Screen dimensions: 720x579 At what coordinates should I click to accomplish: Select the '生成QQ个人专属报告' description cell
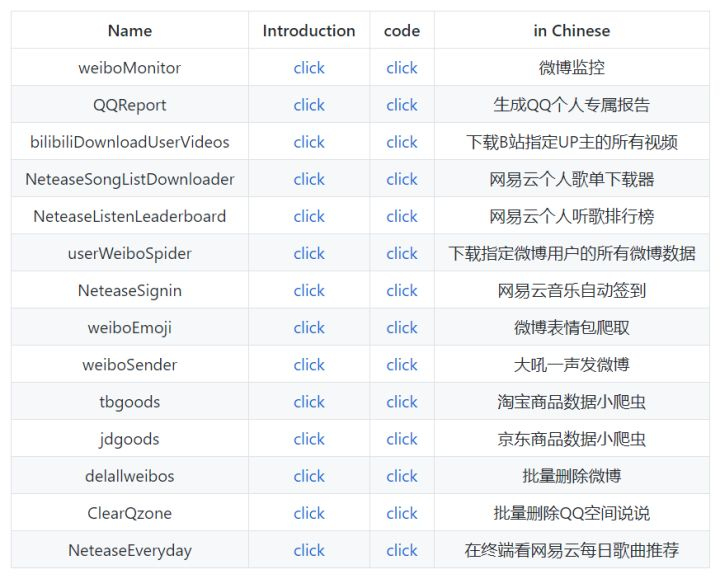[x=572, y=105]
